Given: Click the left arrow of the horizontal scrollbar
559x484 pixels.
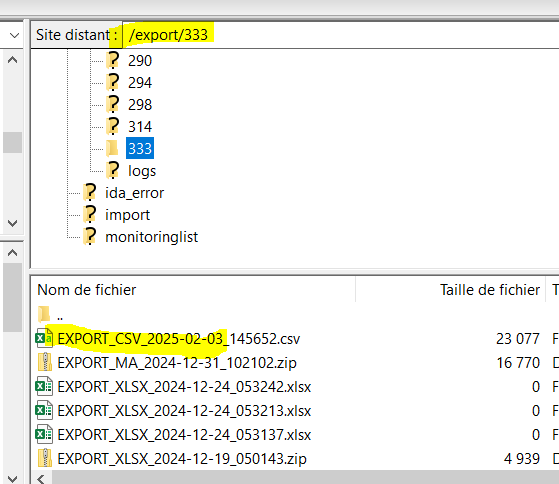Looking at the screenshot, I should pos(41,478).
